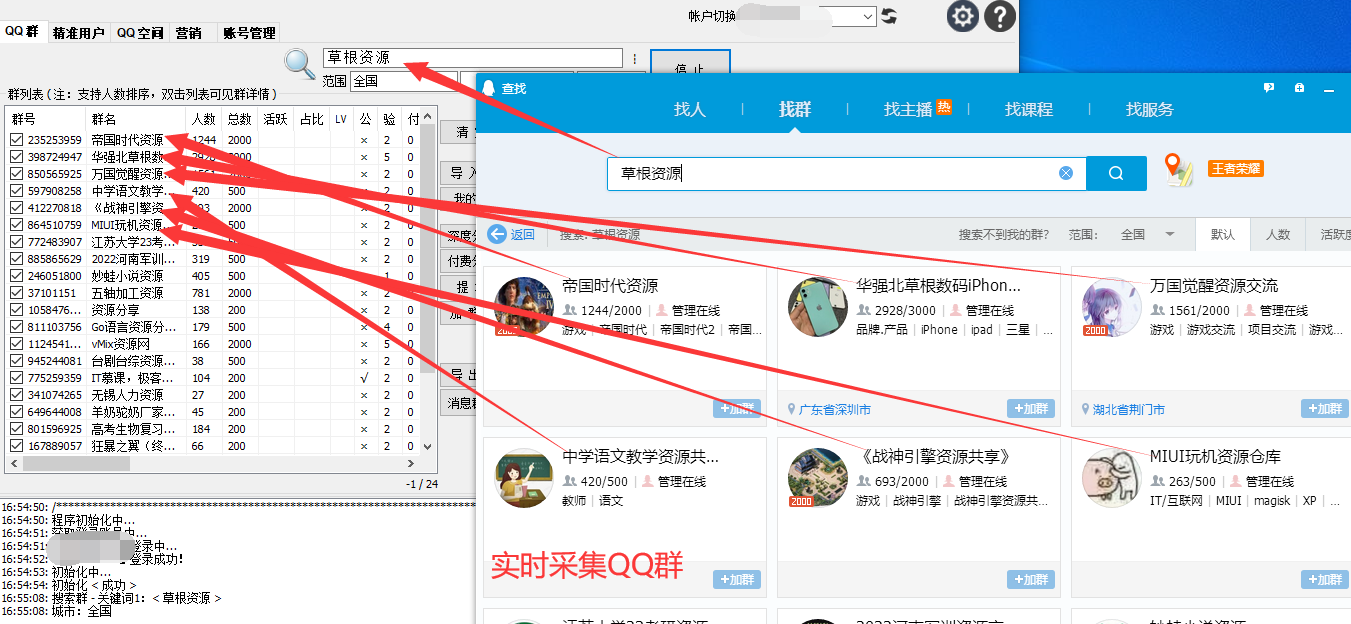Click the map location pin icon

click(1179, 170)
